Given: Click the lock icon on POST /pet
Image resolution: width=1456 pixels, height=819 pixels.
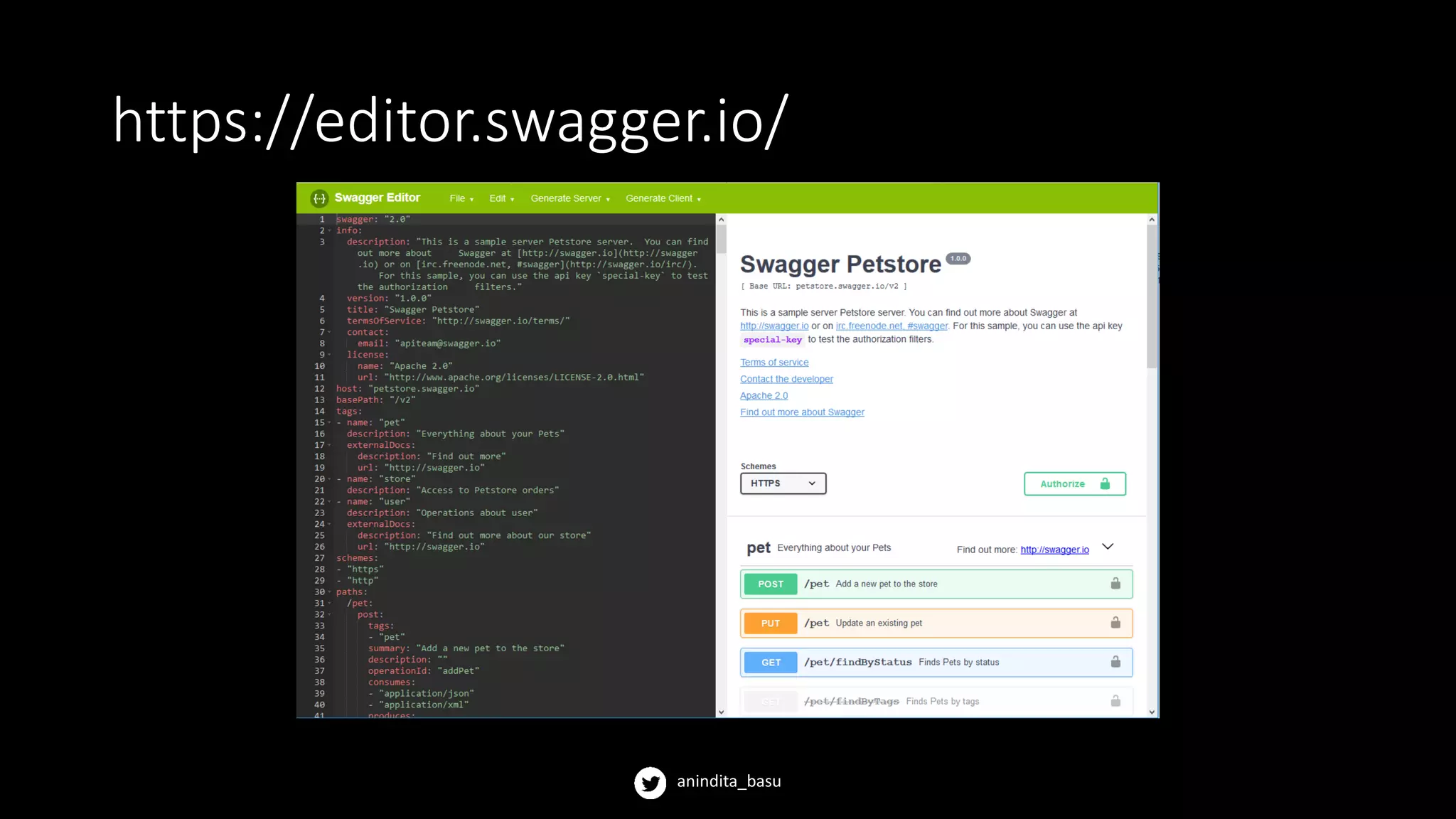Looking at the screenshot, I should tap(1115, 584).
